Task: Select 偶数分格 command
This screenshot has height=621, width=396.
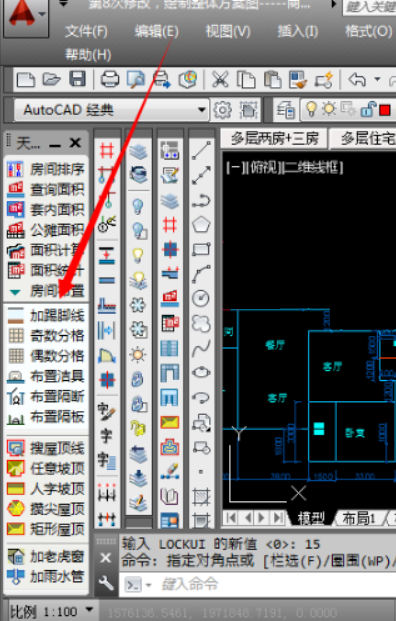Action: pyautogui.click(x=46, y=356)
